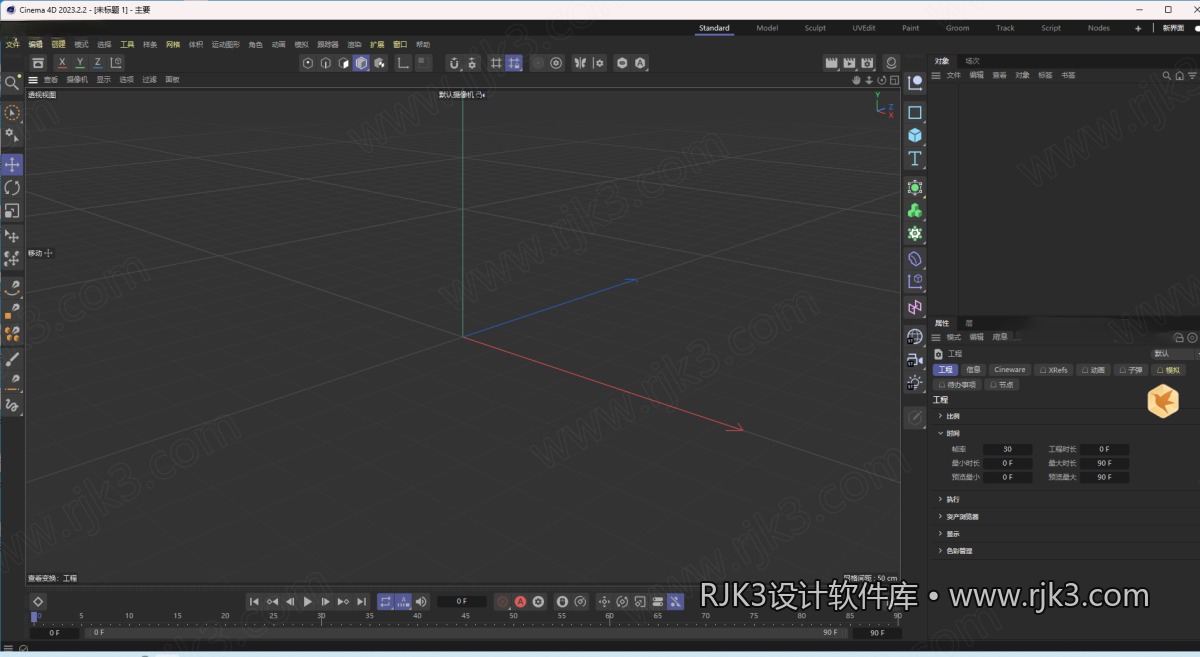Toggle the Z axis lock
The width and height of the screenshot is (1200, 657).
pos(98,63)
